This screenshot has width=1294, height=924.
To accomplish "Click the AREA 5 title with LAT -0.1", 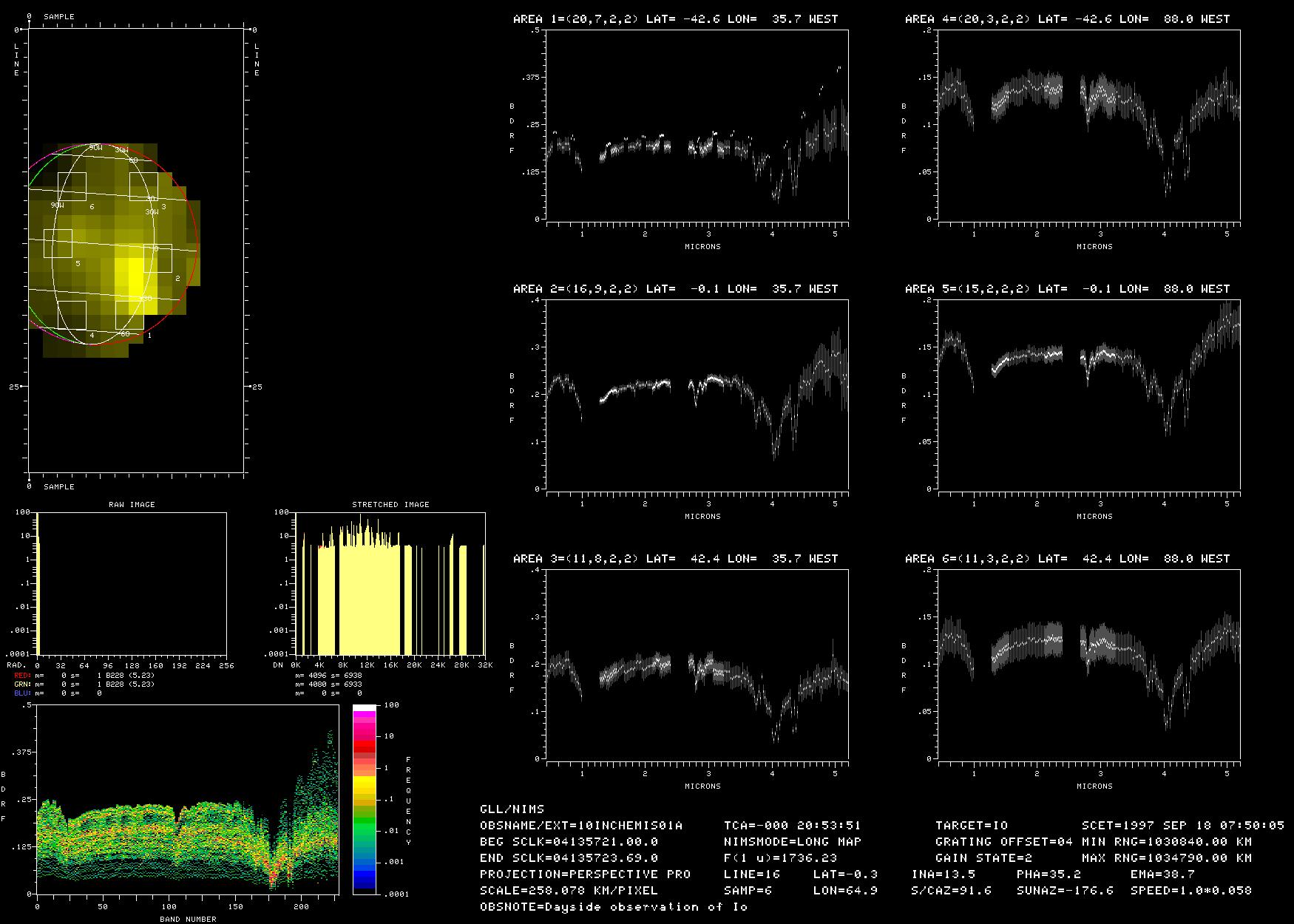I will [x=1067, y=289].
